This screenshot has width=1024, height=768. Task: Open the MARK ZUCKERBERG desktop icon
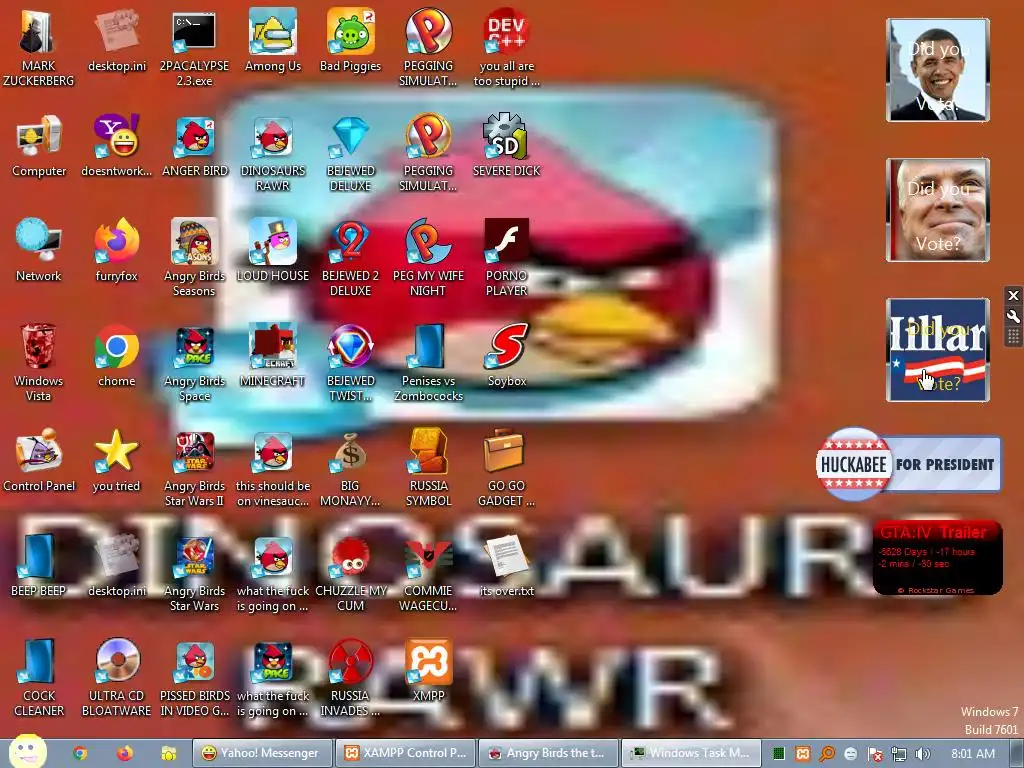(x=39, y=47)
